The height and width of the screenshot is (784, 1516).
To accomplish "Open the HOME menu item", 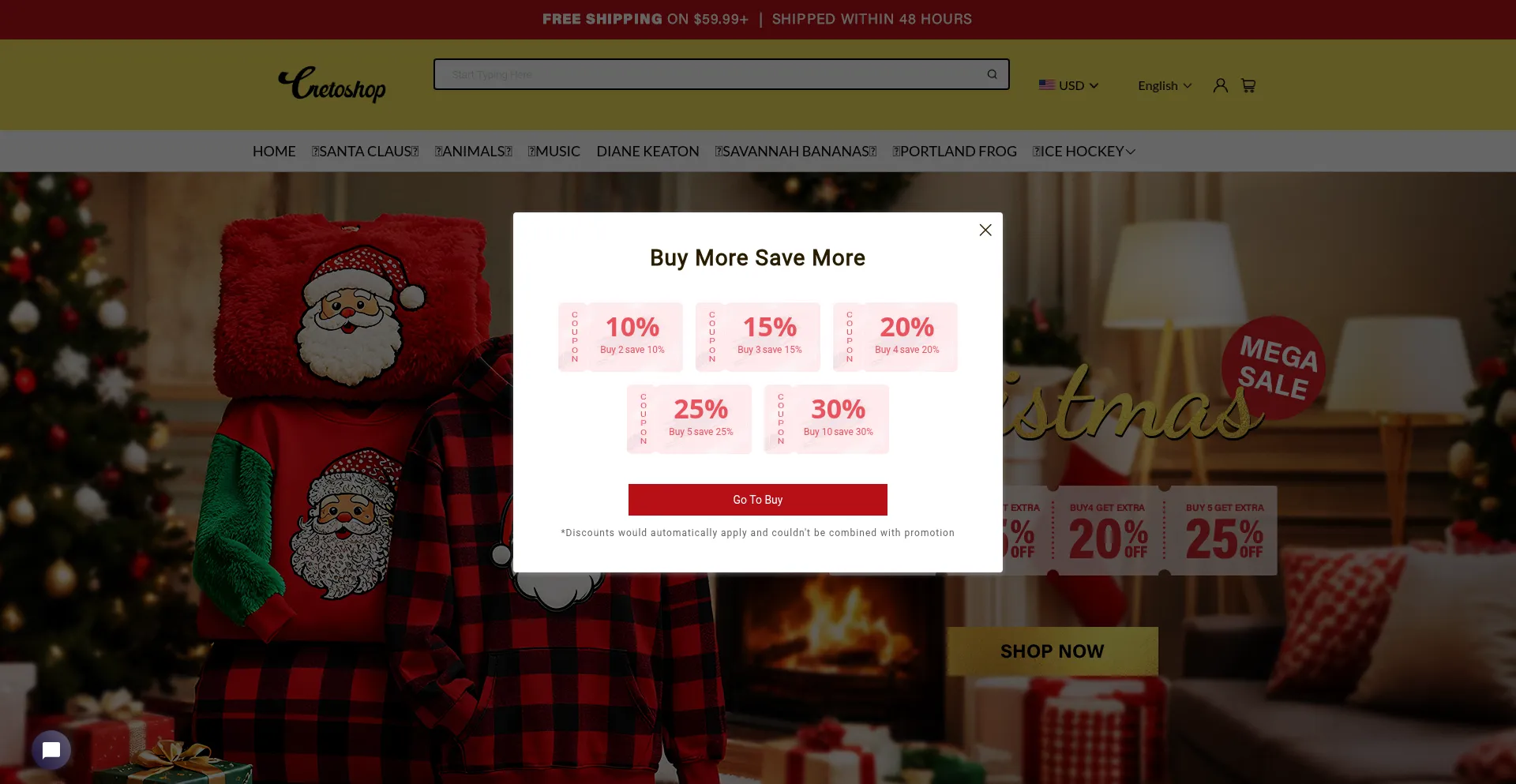I will [x=274, y=151].
